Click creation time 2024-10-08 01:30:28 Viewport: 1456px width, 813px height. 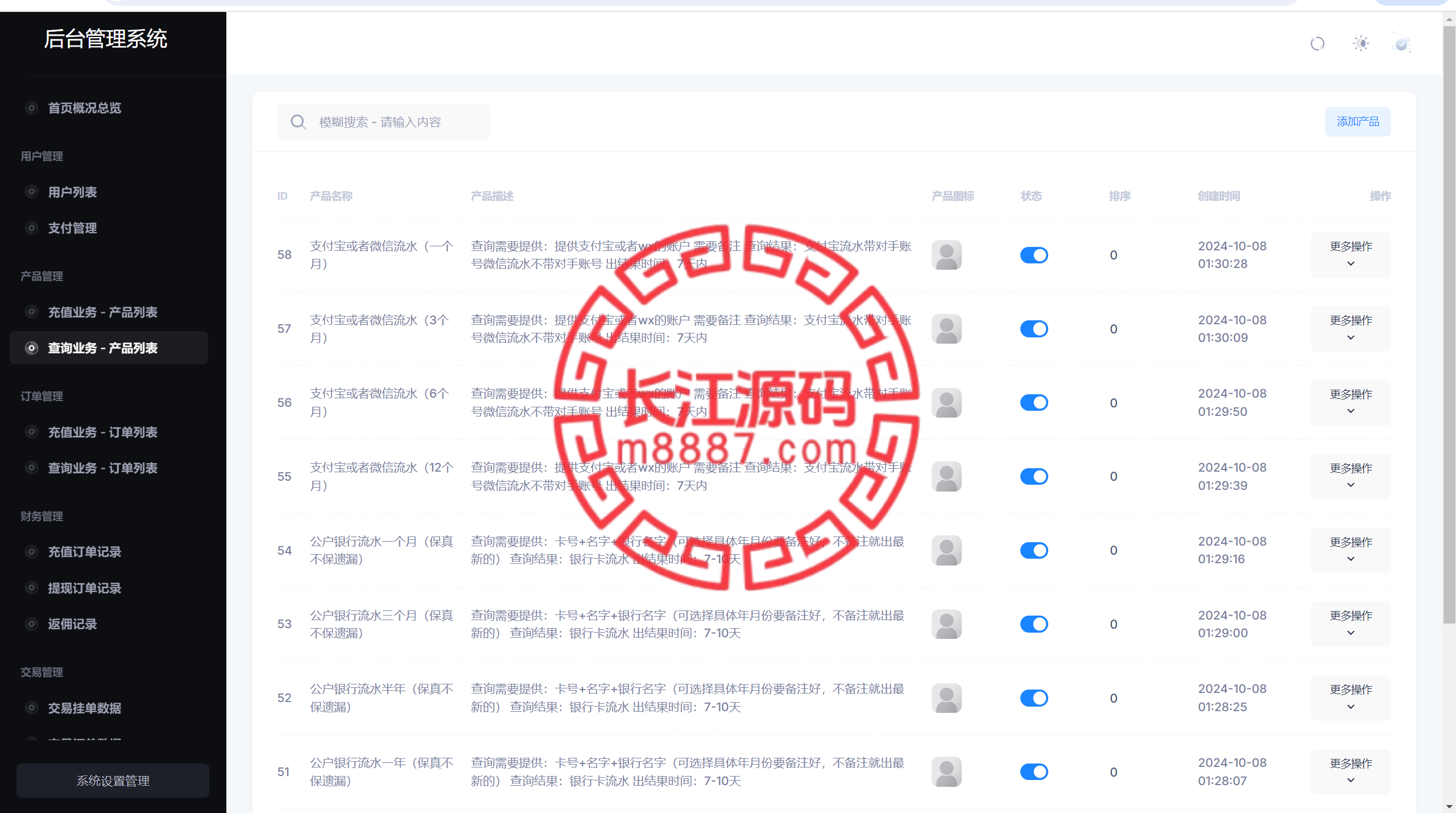[1232, 255]
